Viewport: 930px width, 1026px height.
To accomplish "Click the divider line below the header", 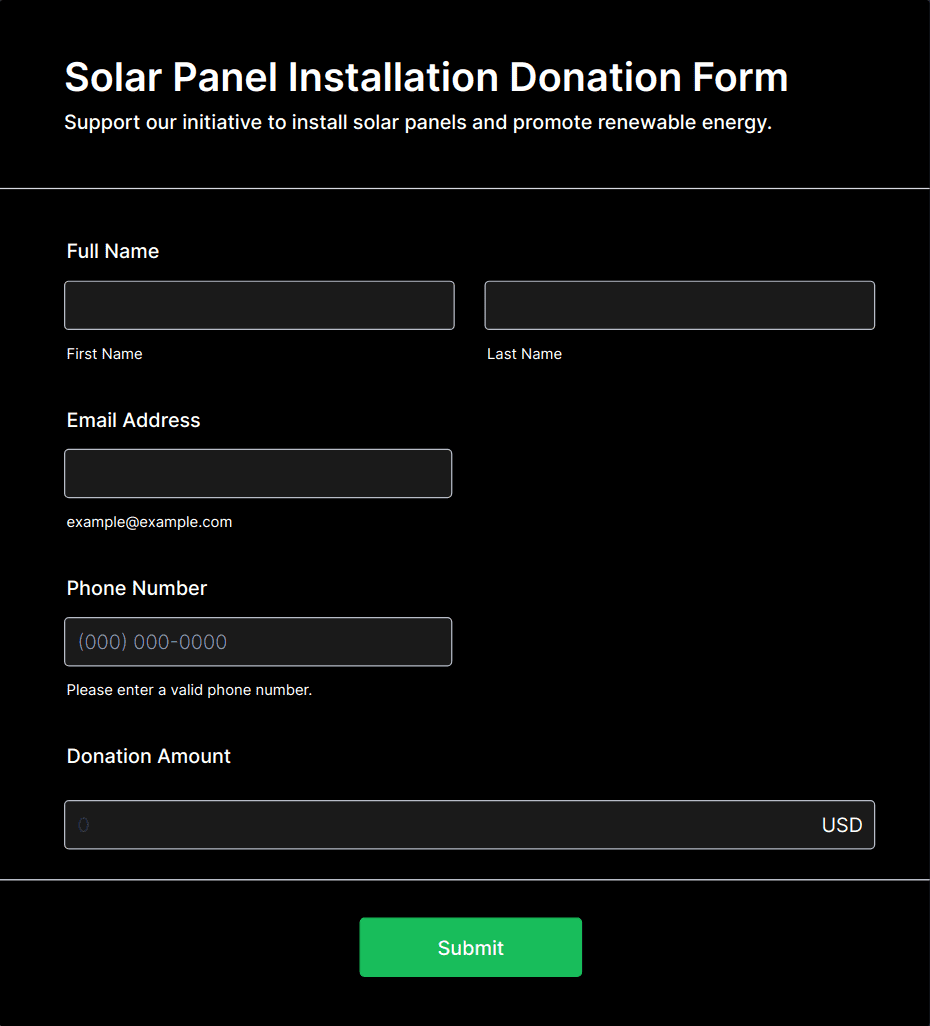I will point(465,188).
